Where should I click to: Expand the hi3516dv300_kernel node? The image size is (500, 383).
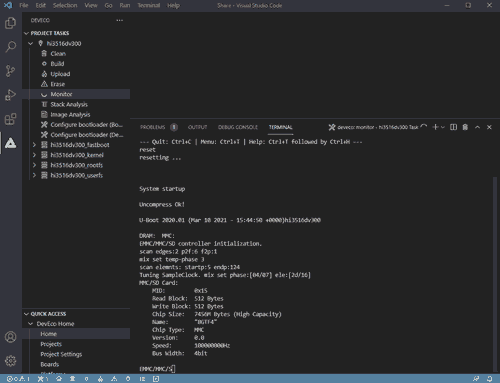tap(34, 155)
